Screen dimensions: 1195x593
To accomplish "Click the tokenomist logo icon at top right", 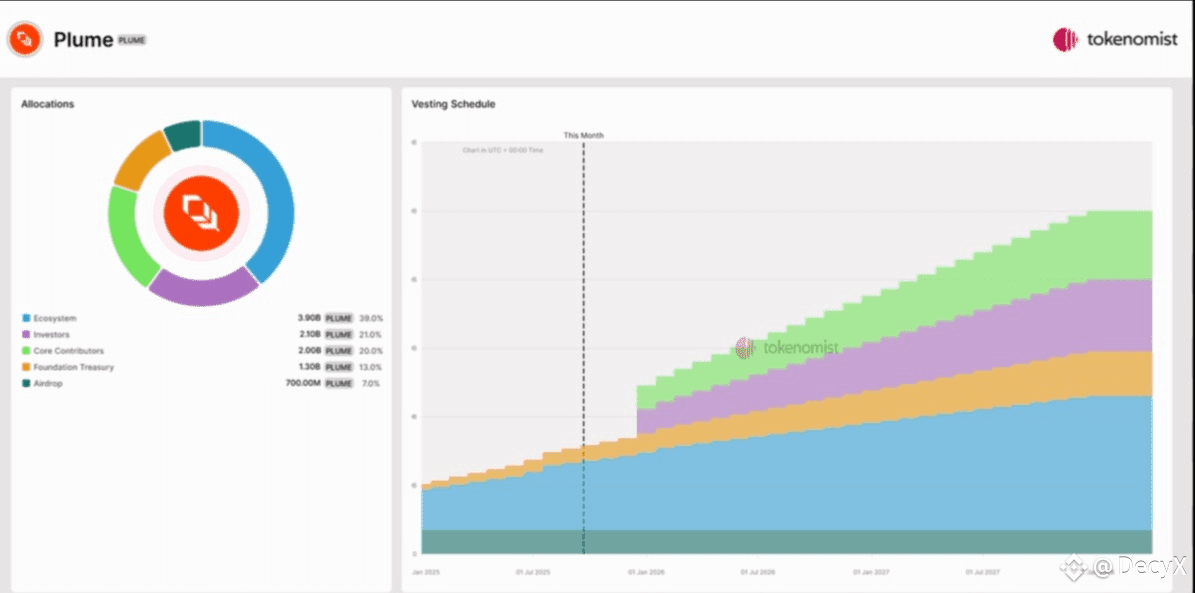I will click(1065, 40).
